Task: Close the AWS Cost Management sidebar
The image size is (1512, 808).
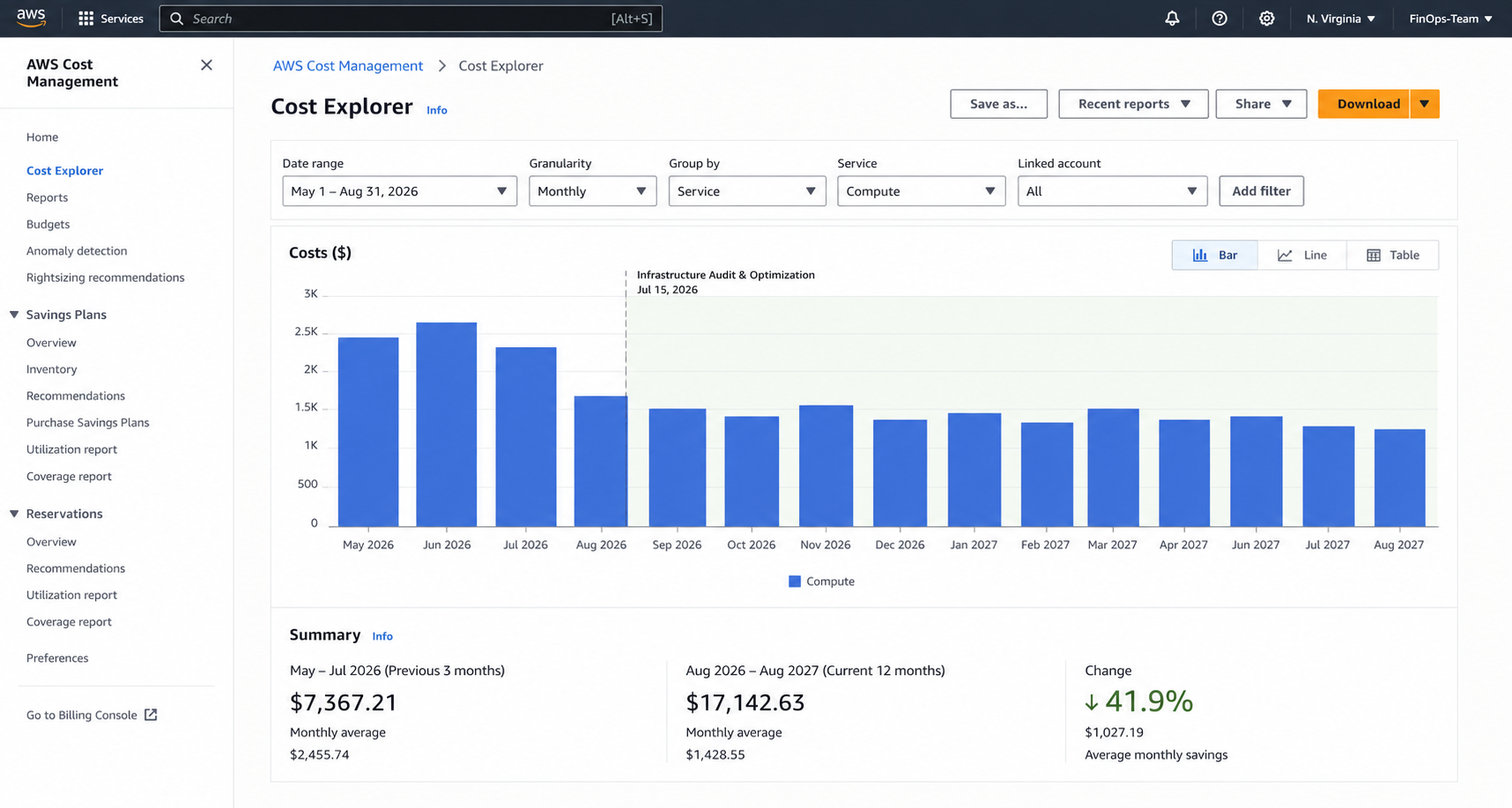Action: click(x=206, y=65)
